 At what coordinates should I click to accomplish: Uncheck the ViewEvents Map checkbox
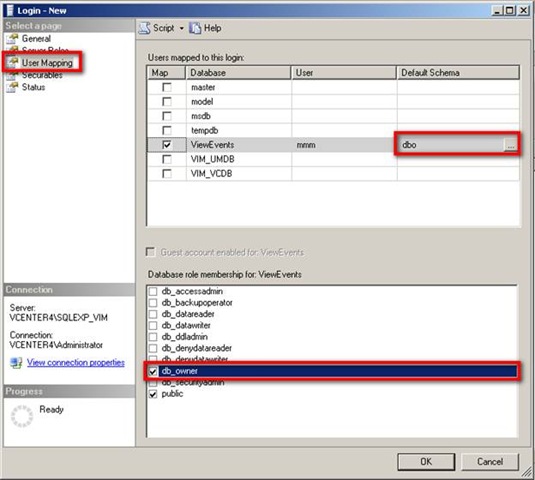[x=167, y=145]
